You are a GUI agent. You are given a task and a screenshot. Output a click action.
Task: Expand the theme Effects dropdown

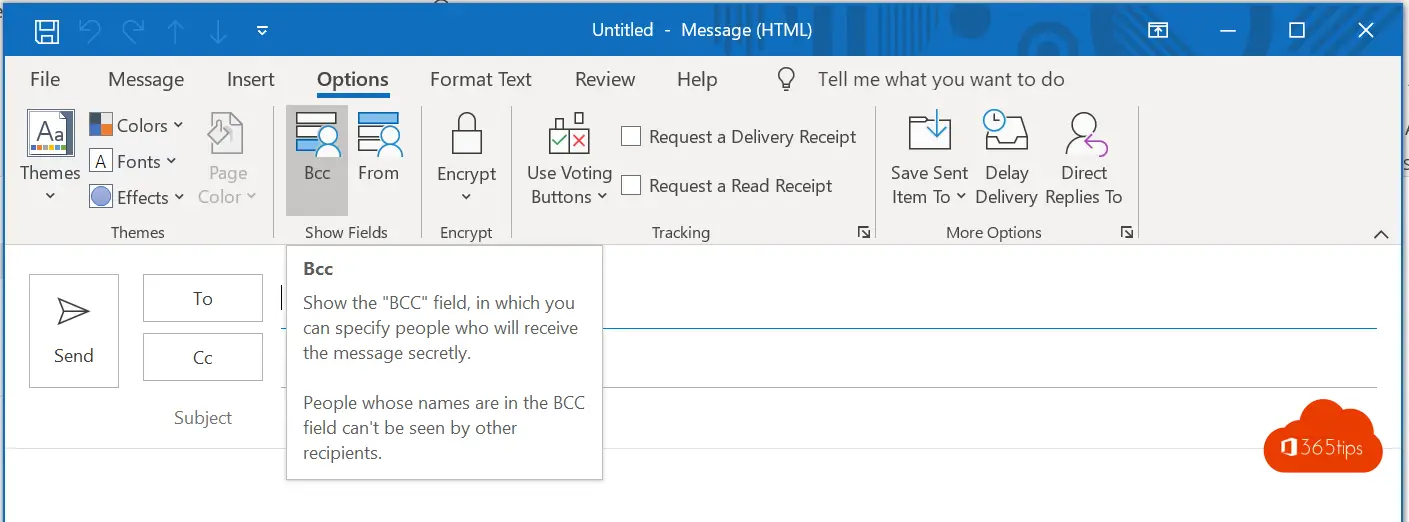[x=137, y=197]
